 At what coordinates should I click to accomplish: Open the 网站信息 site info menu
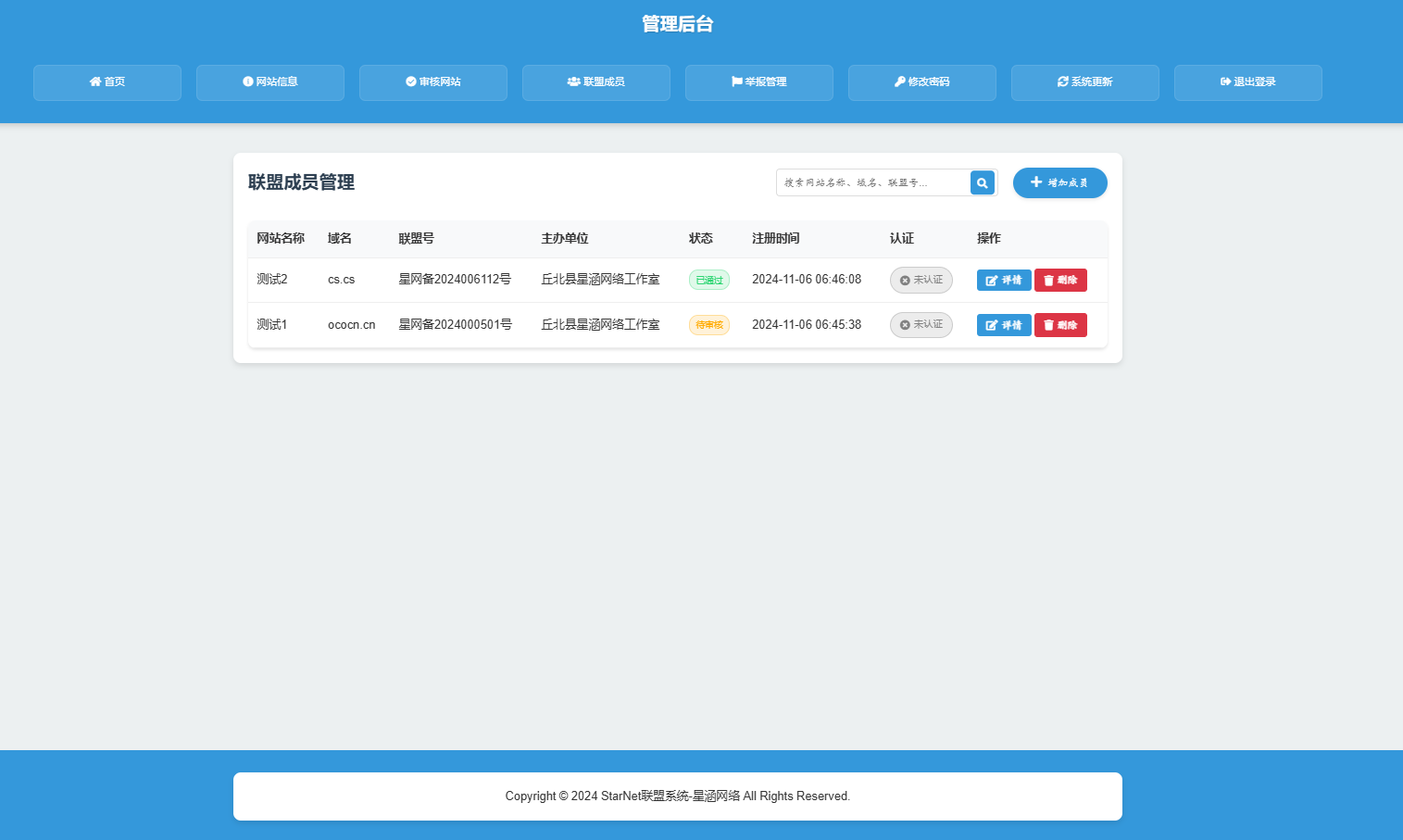coord(270,82)
